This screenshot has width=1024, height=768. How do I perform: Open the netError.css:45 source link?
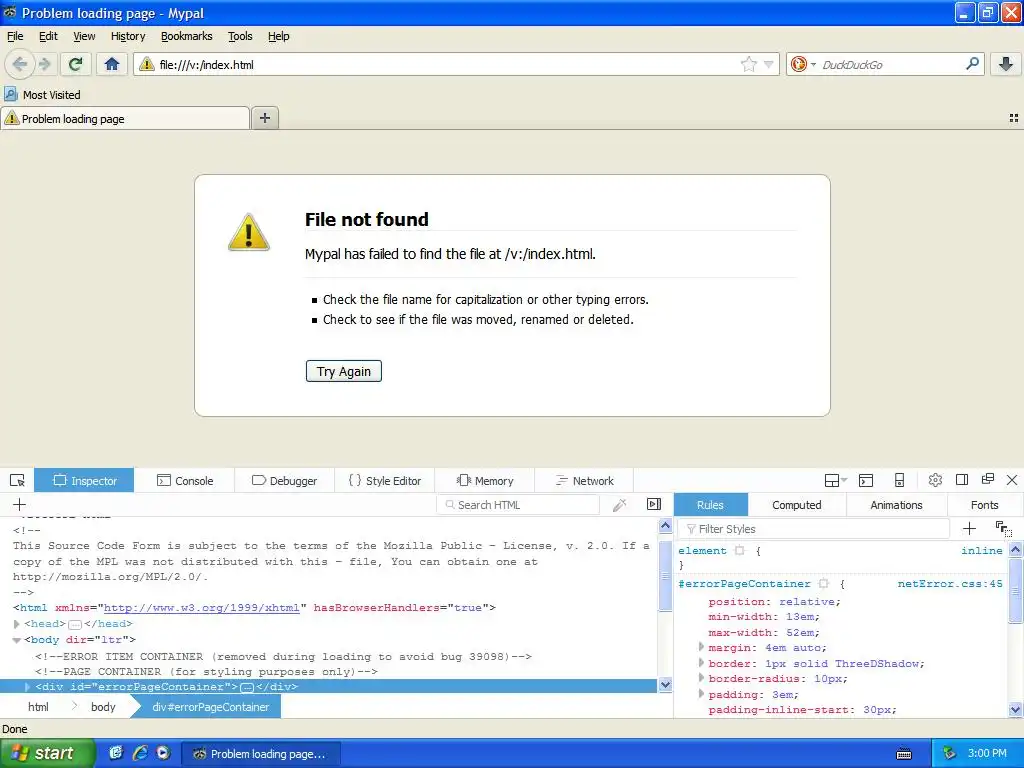[950, 584]
